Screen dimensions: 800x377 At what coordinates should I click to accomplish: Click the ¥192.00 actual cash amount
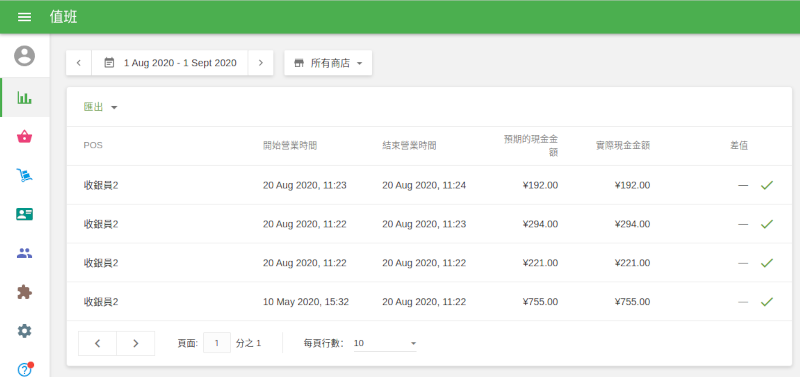pyautogui.click(x=632, y=185)
